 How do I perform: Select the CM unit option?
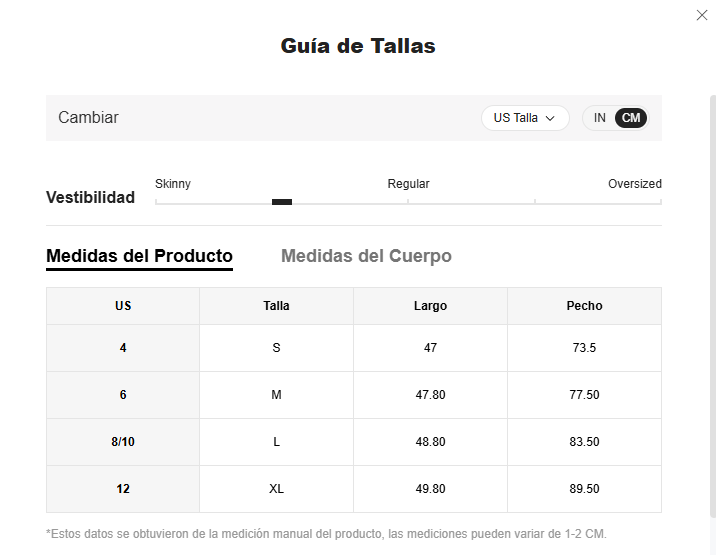631,118
